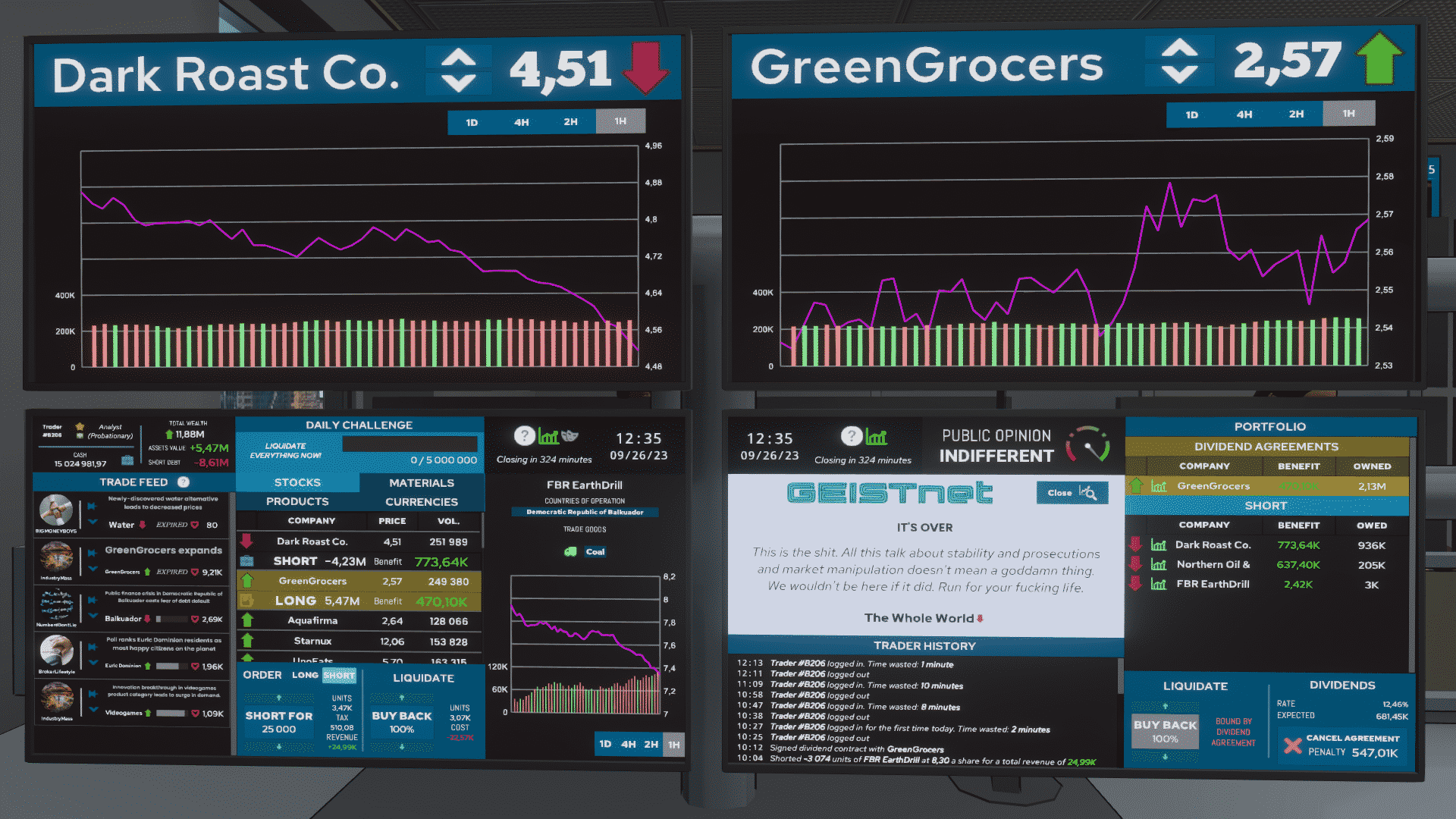Select 1H range on FBR EarthDrill chart

674,745
